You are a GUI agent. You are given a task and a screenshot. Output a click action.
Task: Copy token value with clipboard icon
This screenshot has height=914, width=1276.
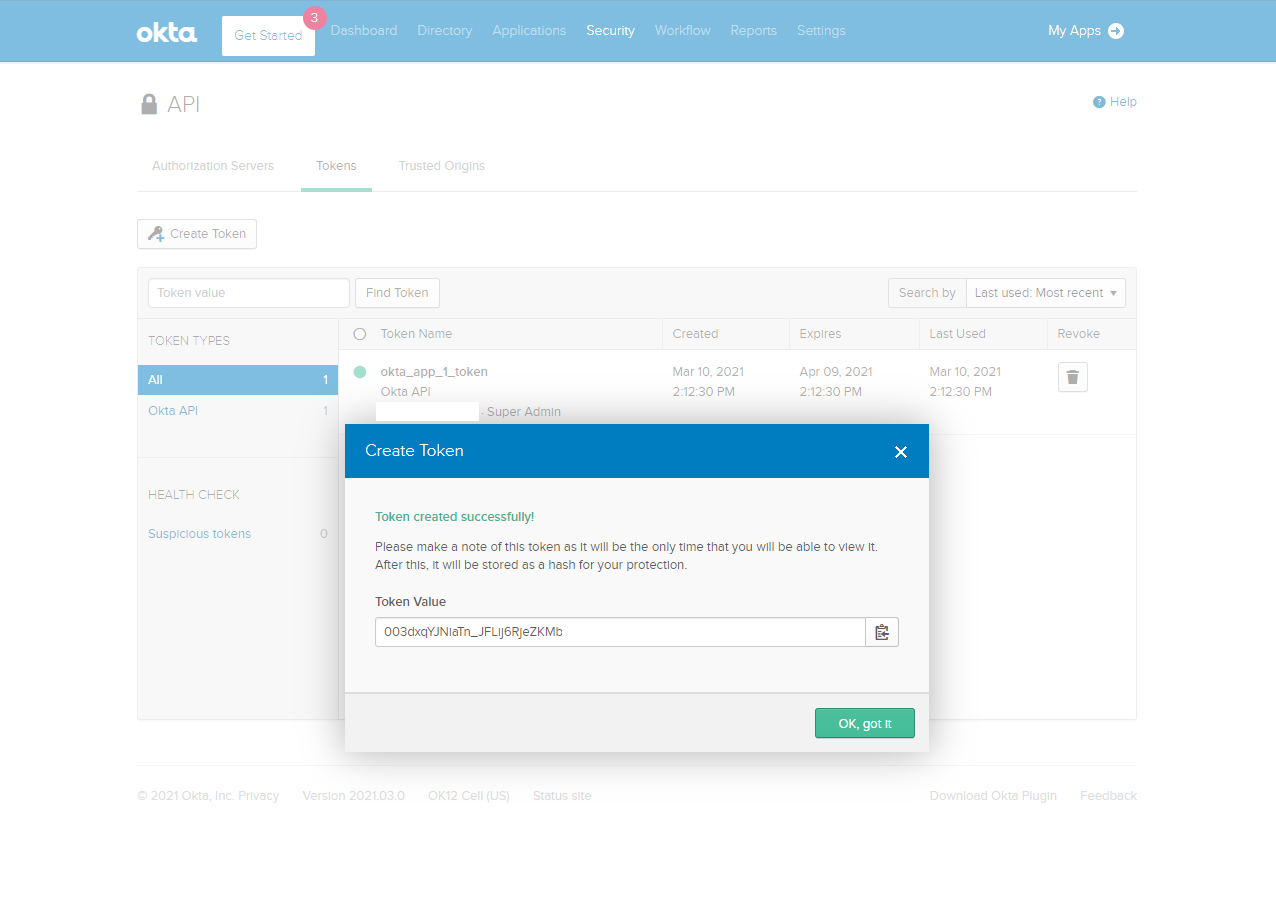(881, 632)
